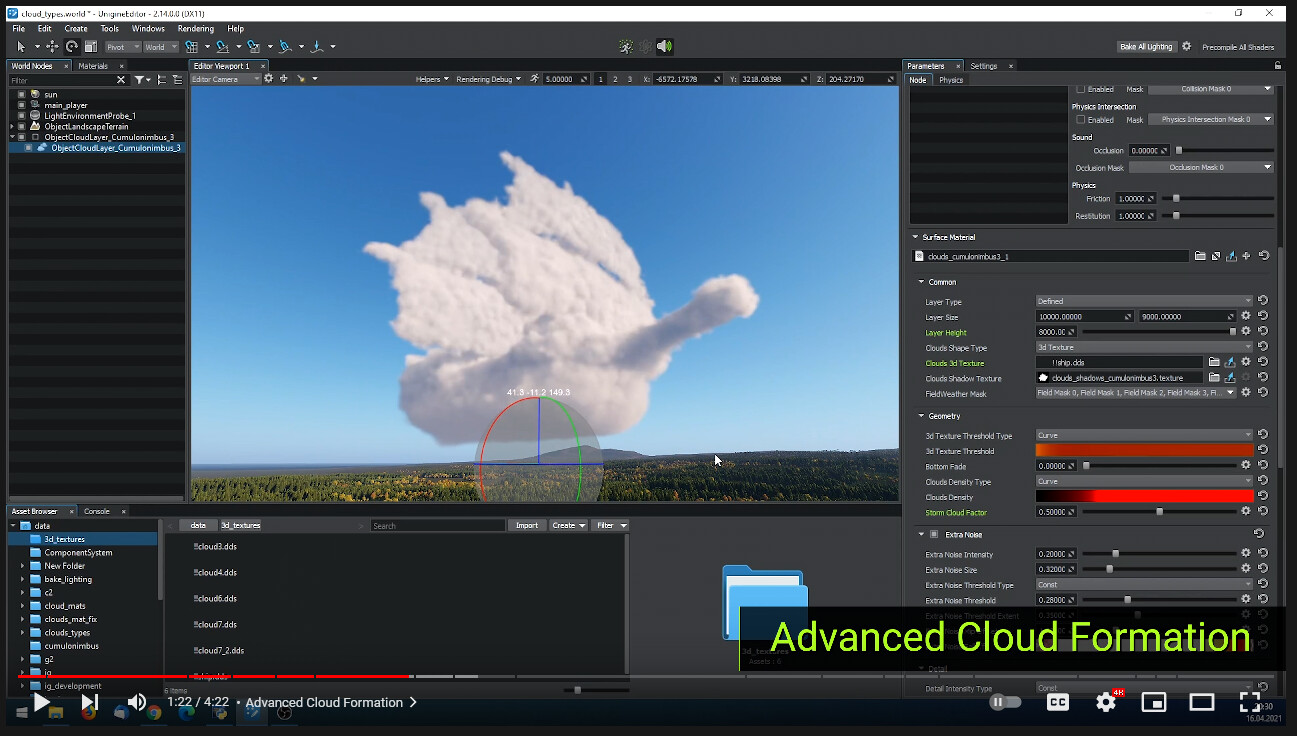Activate the Move (translate) manipulator tool
Viewport: 1297px width, 736px height.
[x=52, y=47]
